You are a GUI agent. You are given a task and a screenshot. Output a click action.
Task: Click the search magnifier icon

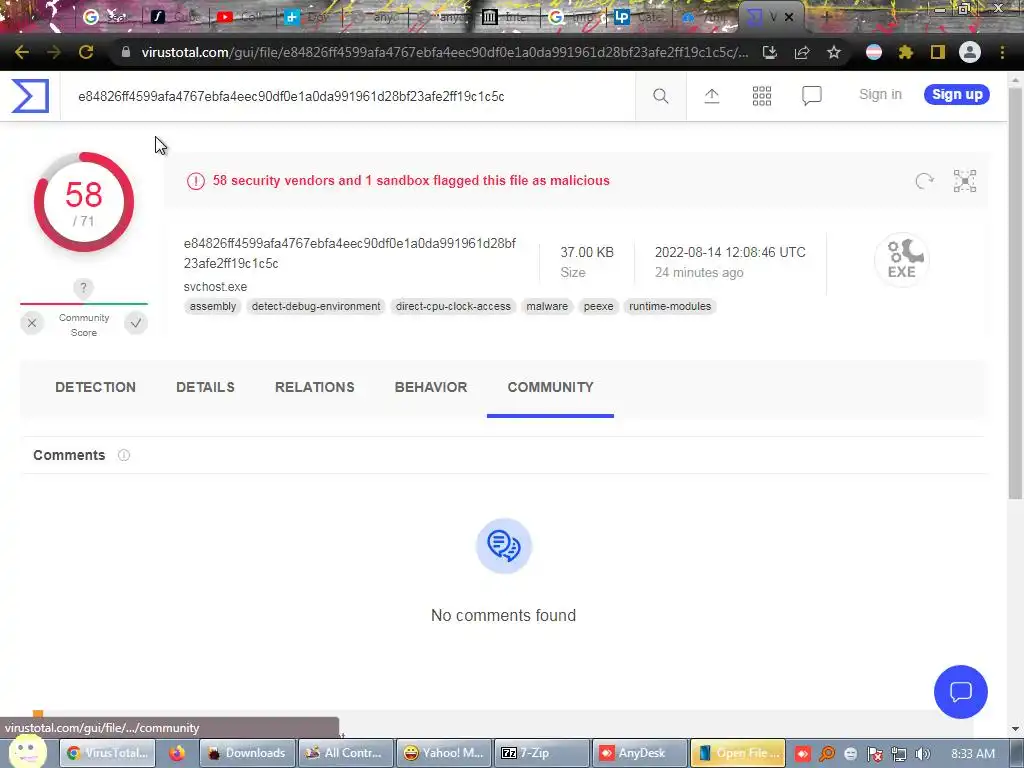tap(660, 96)
